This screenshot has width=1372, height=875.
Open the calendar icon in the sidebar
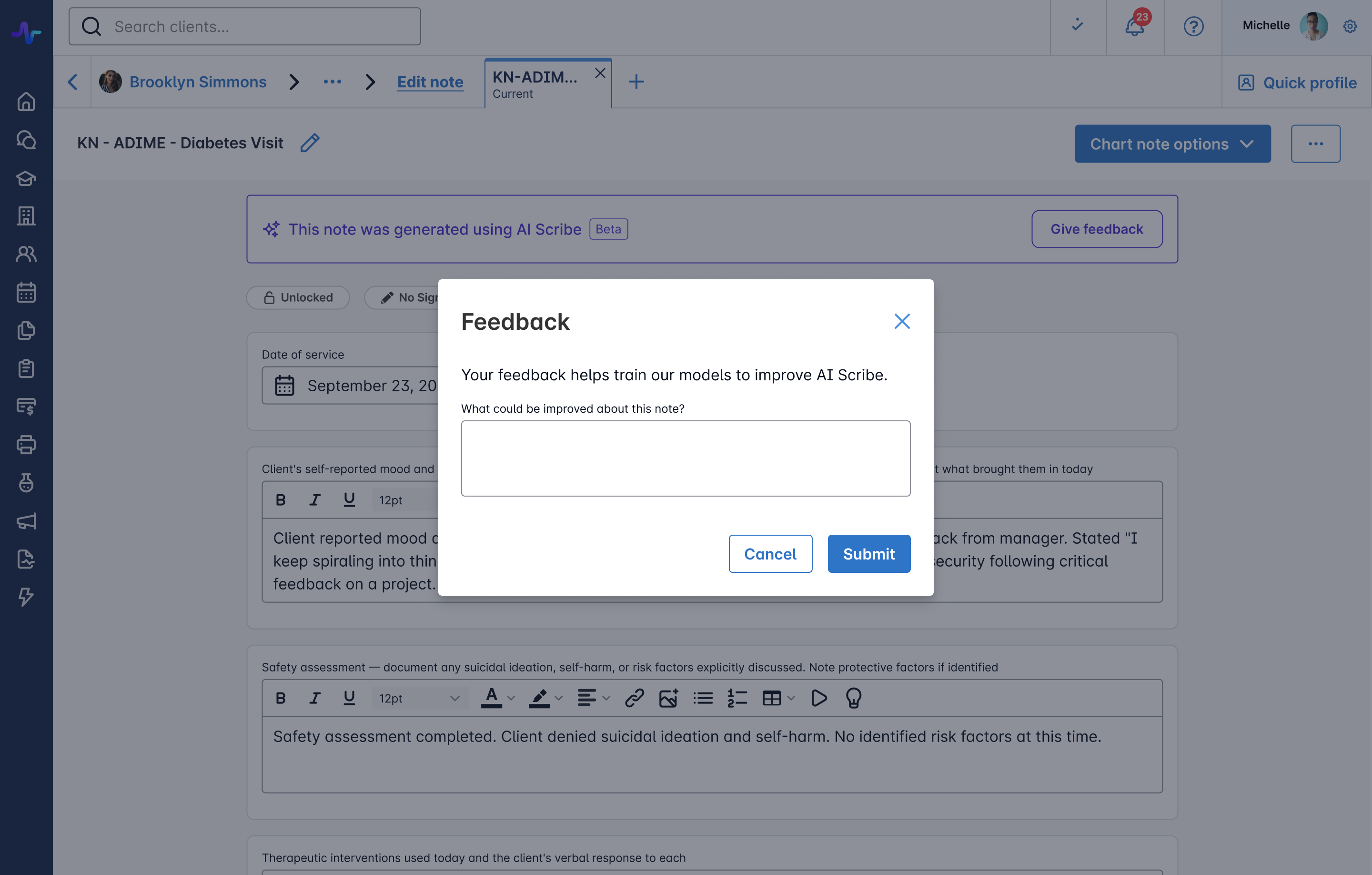click(26, 293)
